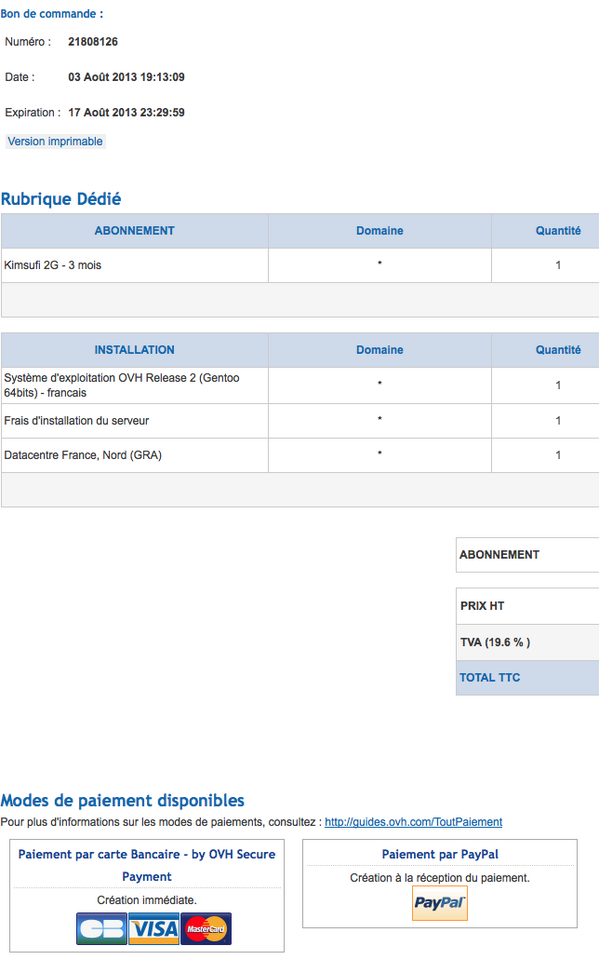Click the order number 21808126
The image size is (599, 973).
93,42
